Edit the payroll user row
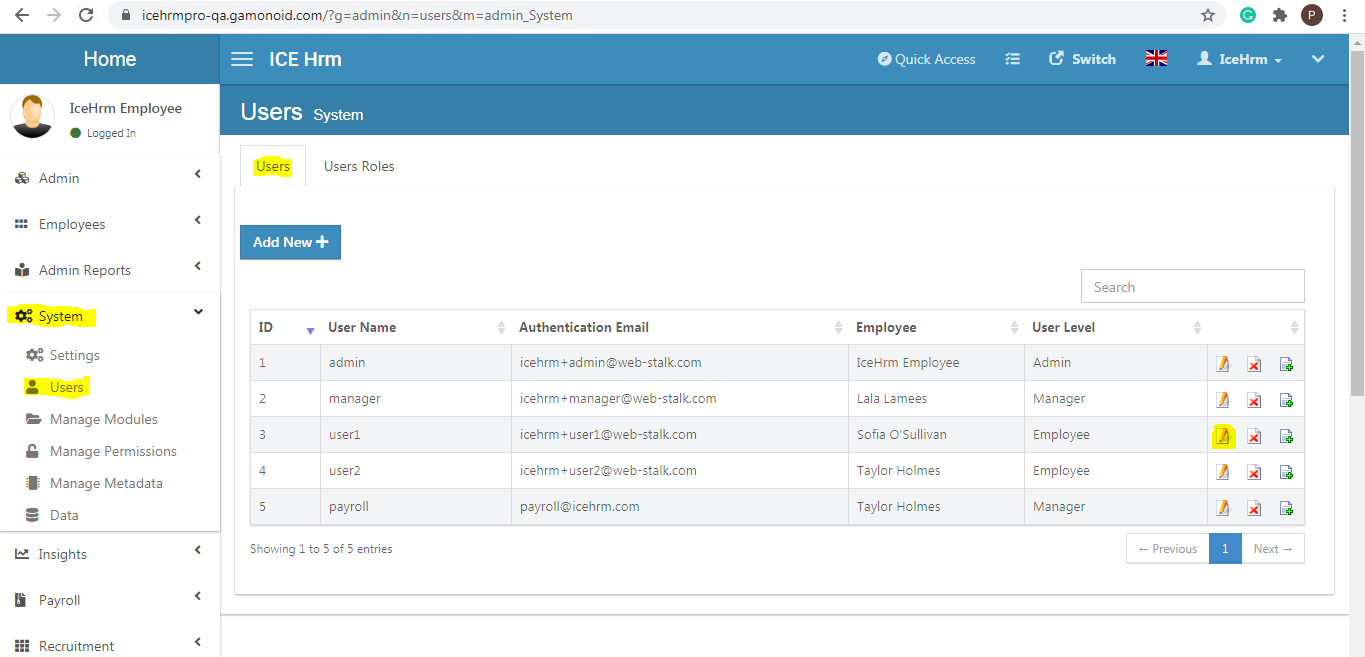Viewport: 1365px width, 657px height. [1222, 508]
